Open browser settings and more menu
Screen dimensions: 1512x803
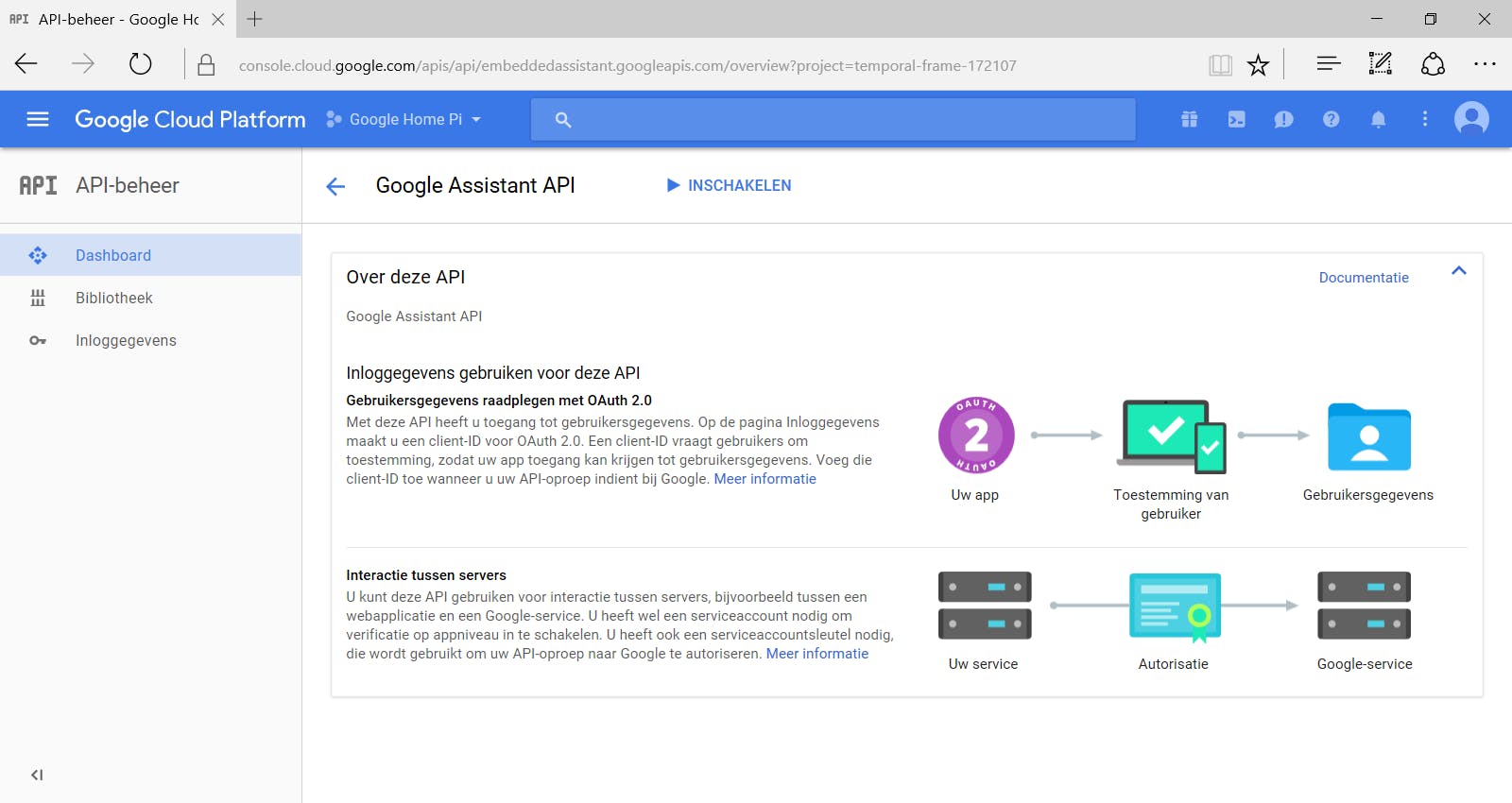point(1485,64)
